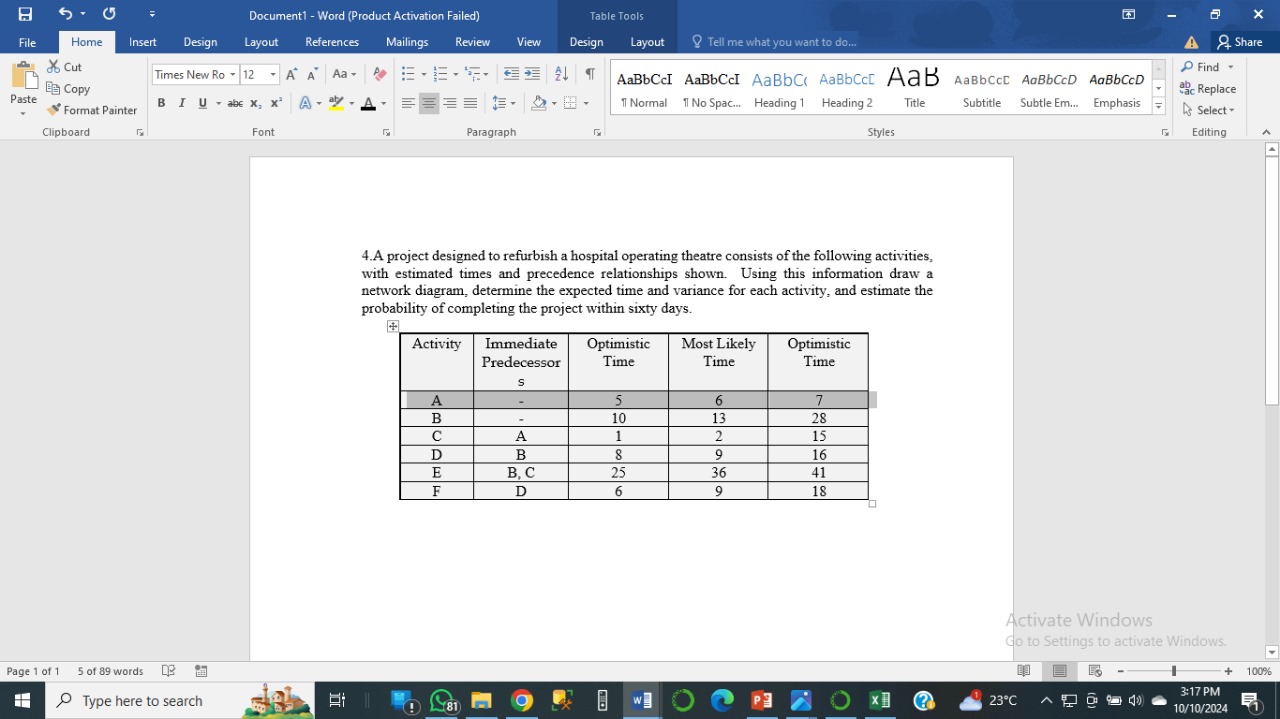
Task: Open Excel from the taskbar
Action: click(880, 700)
